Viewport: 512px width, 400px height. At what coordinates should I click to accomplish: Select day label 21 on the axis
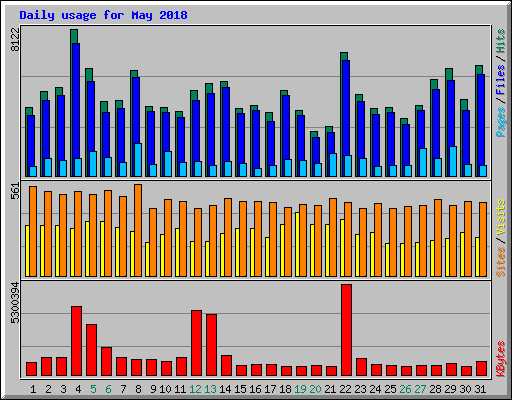coord(330,389)
